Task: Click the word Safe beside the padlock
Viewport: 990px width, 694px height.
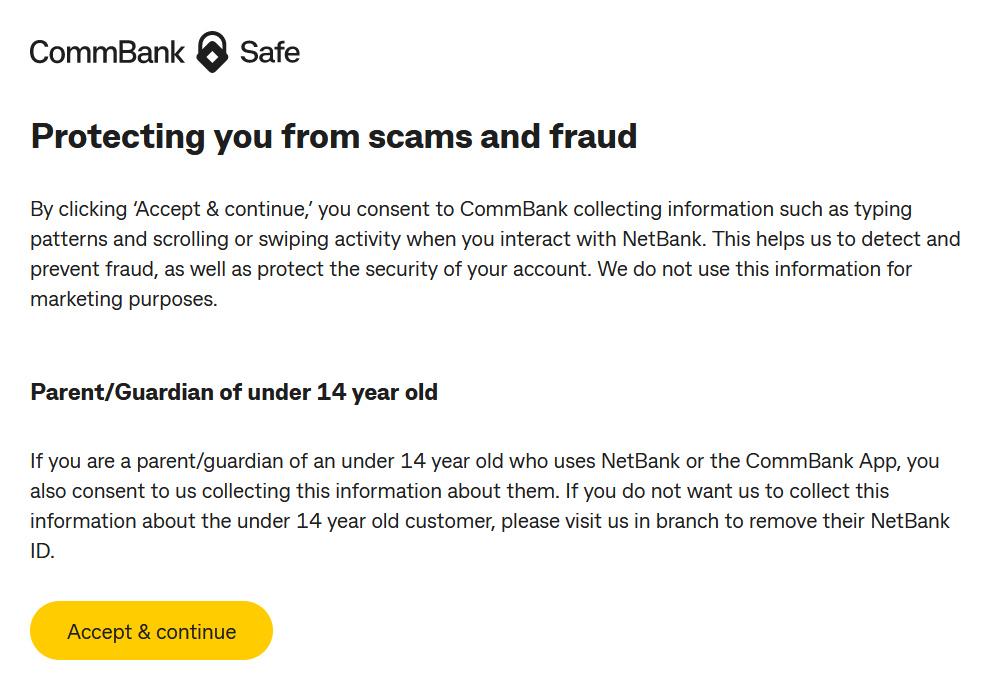Action: [270, 52]
